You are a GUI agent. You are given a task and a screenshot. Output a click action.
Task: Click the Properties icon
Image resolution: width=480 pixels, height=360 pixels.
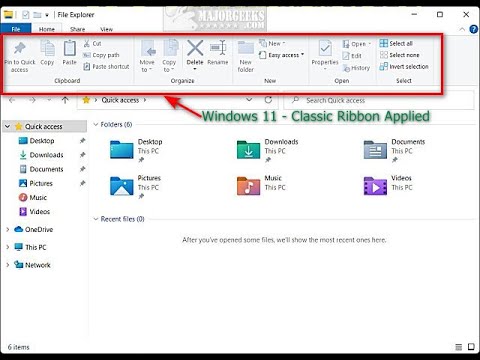coord(325,49)
